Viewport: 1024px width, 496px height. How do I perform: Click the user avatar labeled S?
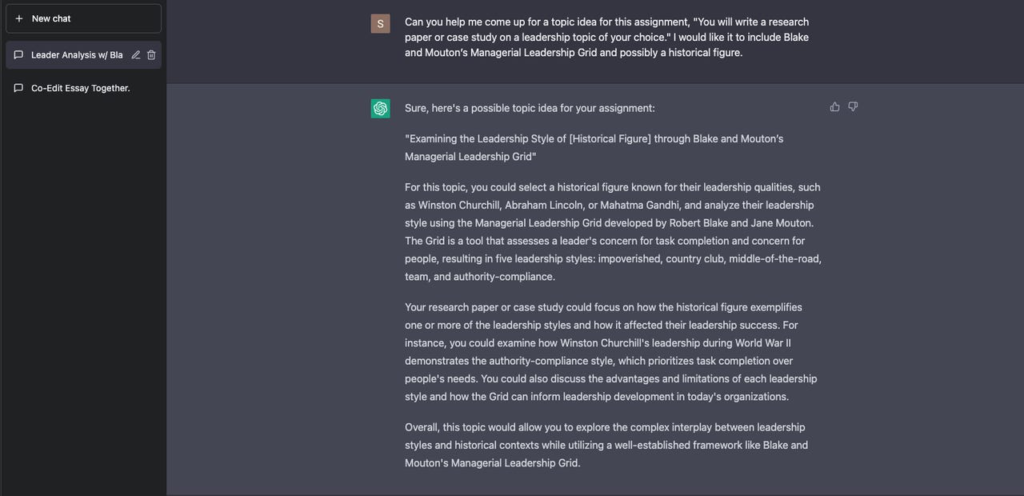click(380, 23)
